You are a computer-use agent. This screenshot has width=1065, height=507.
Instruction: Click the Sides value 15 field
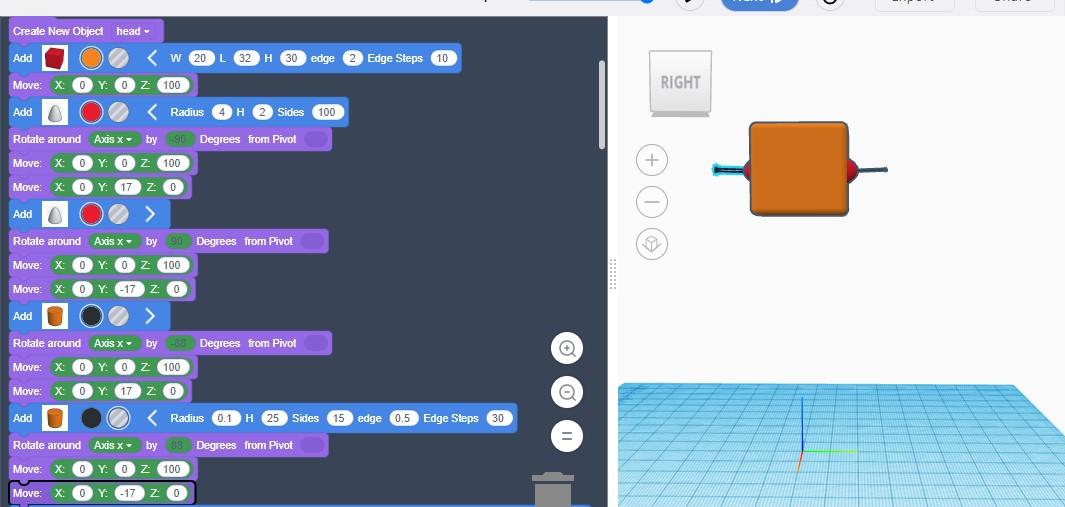(x=340, y=419)
